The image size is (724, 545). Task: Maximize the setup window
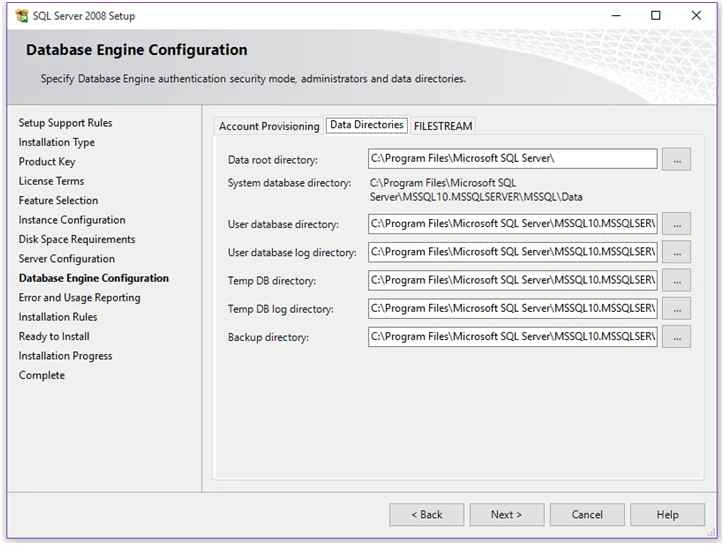[655, 16]
